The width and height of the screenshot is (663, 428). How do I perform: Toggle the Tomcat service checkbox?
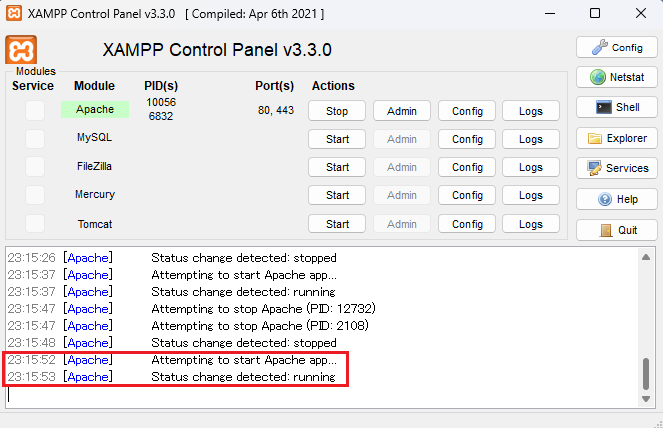(35, 224)
